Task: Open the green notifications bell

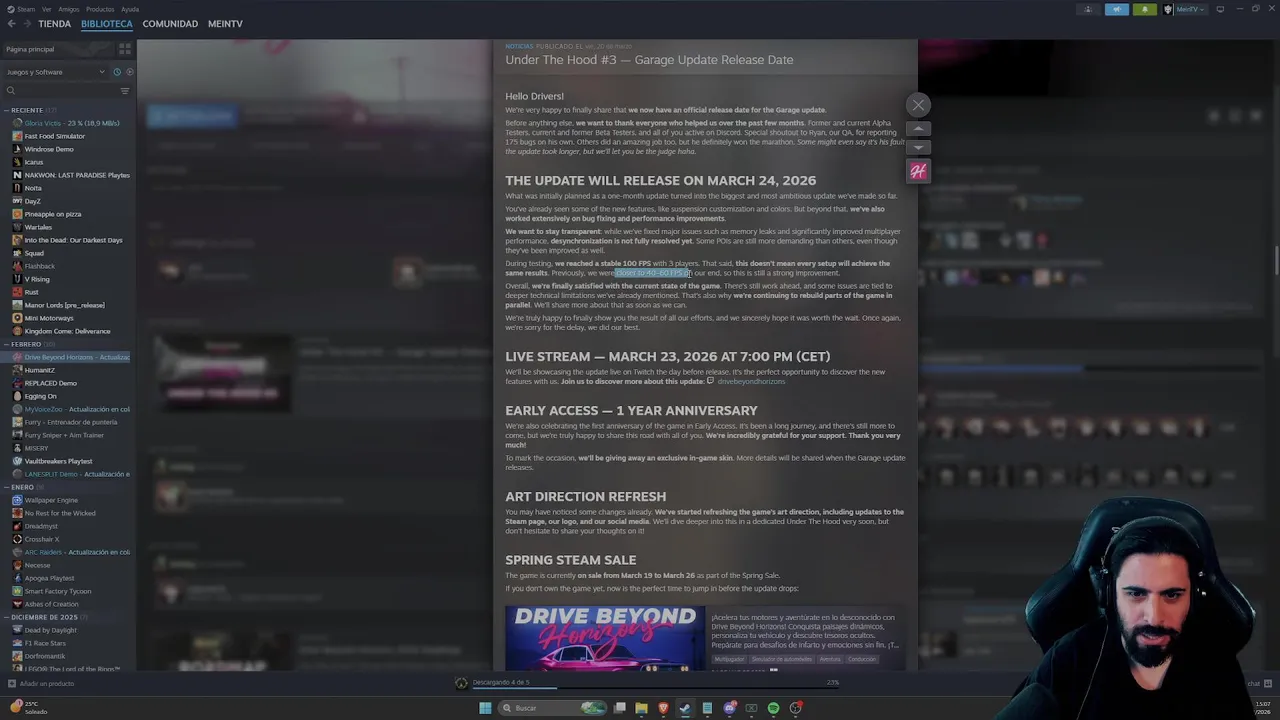Action: coord(1145,9)
